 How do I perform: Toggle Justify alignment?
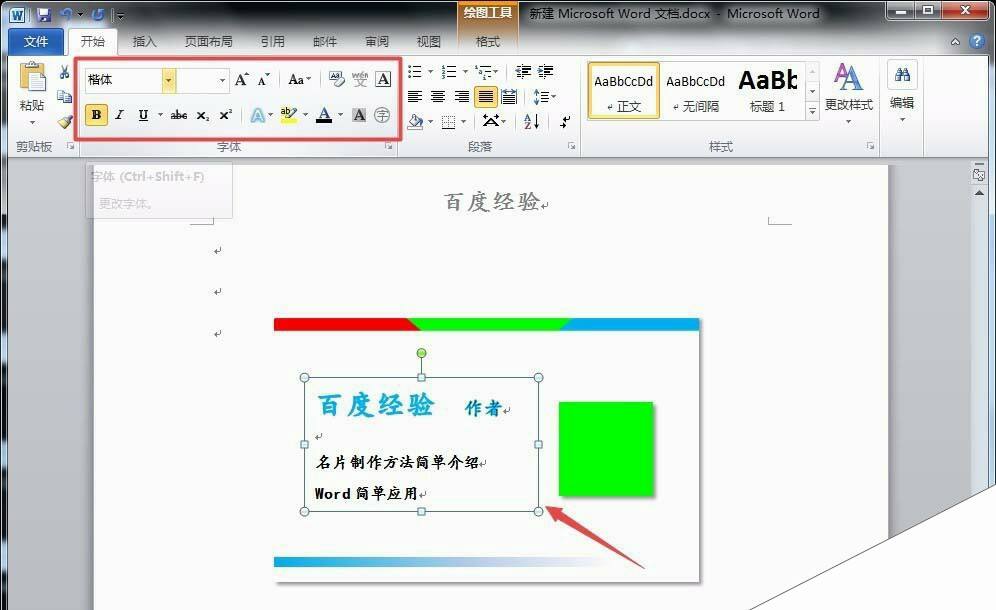coord(485,97)
